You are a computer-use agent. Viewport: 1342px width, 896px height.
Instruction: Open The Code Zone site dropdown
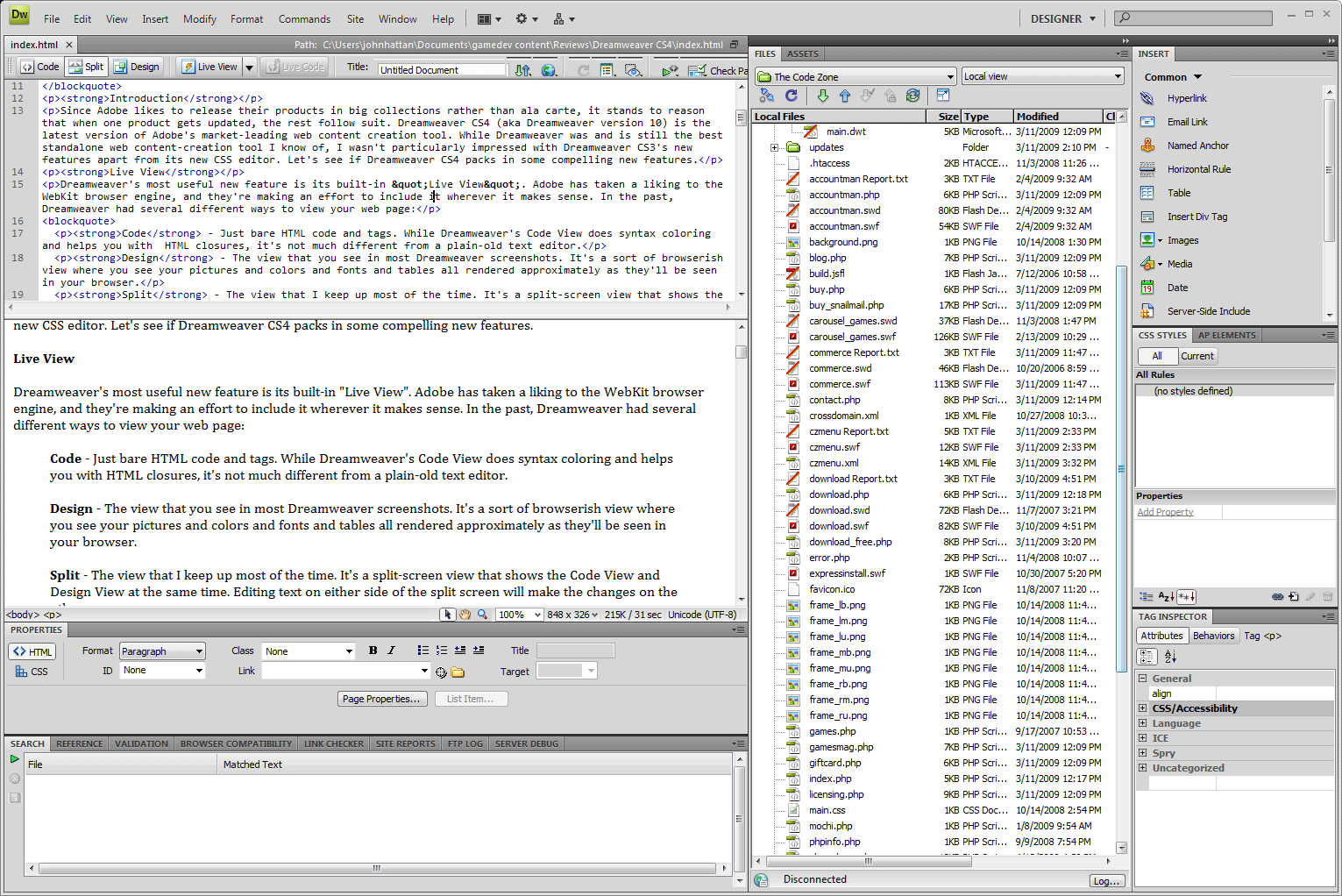click(856, 77)
